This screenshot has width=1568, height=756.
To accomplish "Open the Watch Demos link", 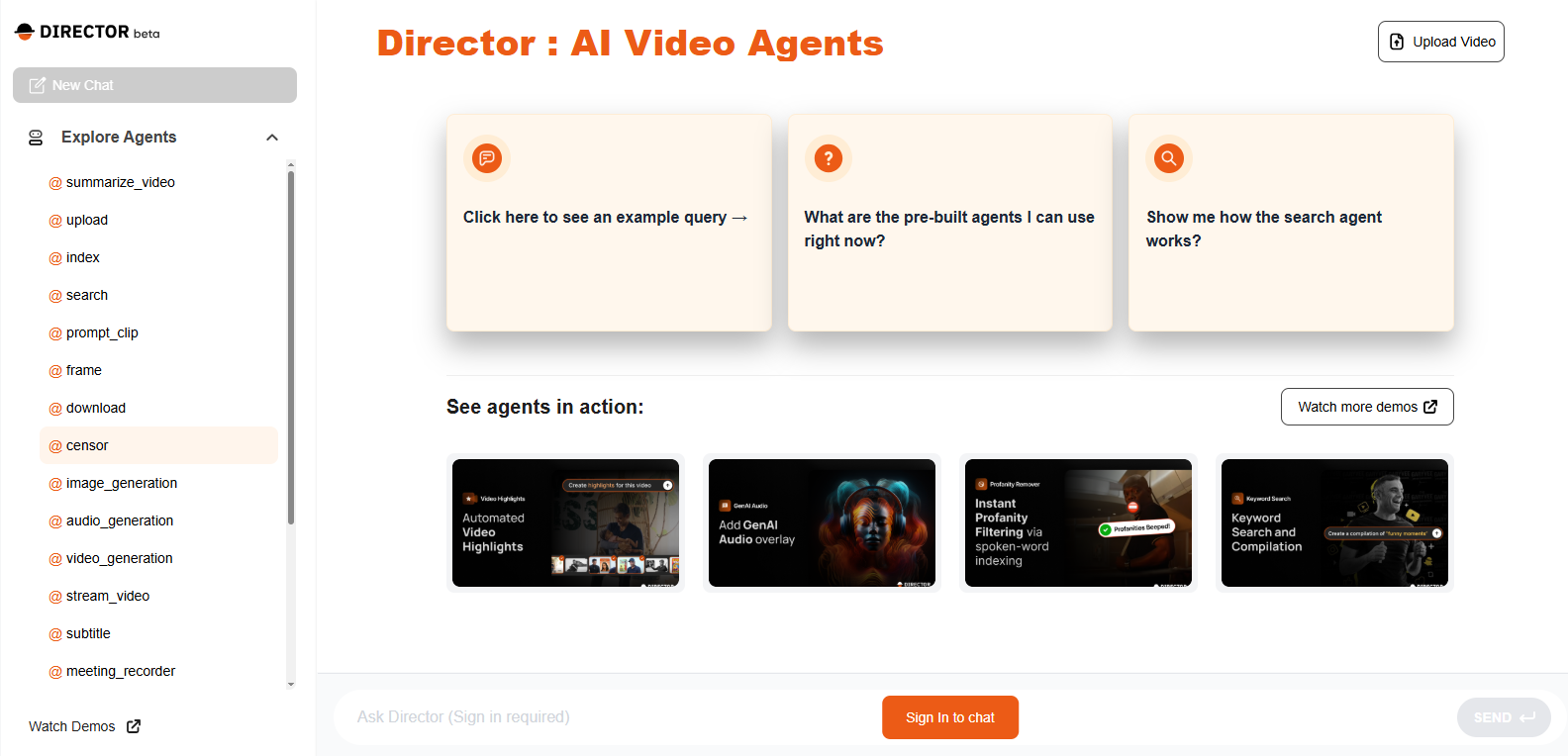I will 84,726.
